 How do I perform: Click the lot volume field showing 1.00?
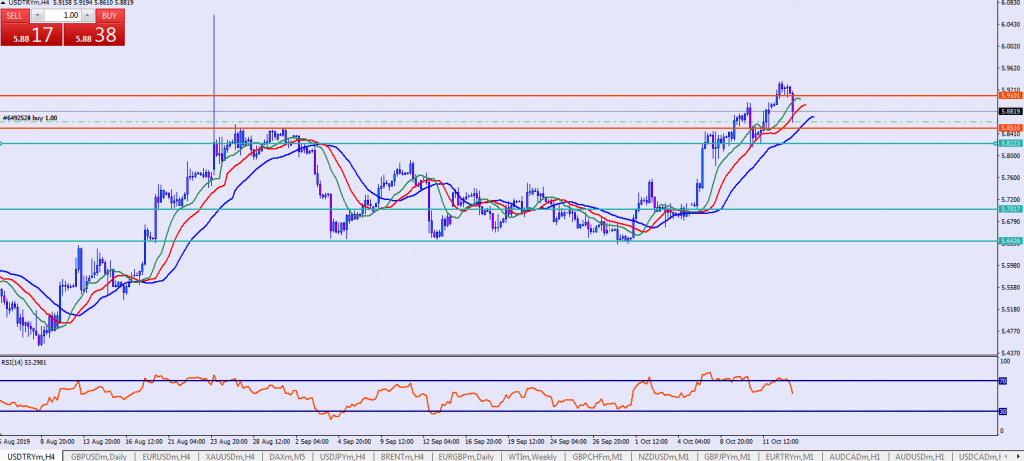(x=64, y=16)
